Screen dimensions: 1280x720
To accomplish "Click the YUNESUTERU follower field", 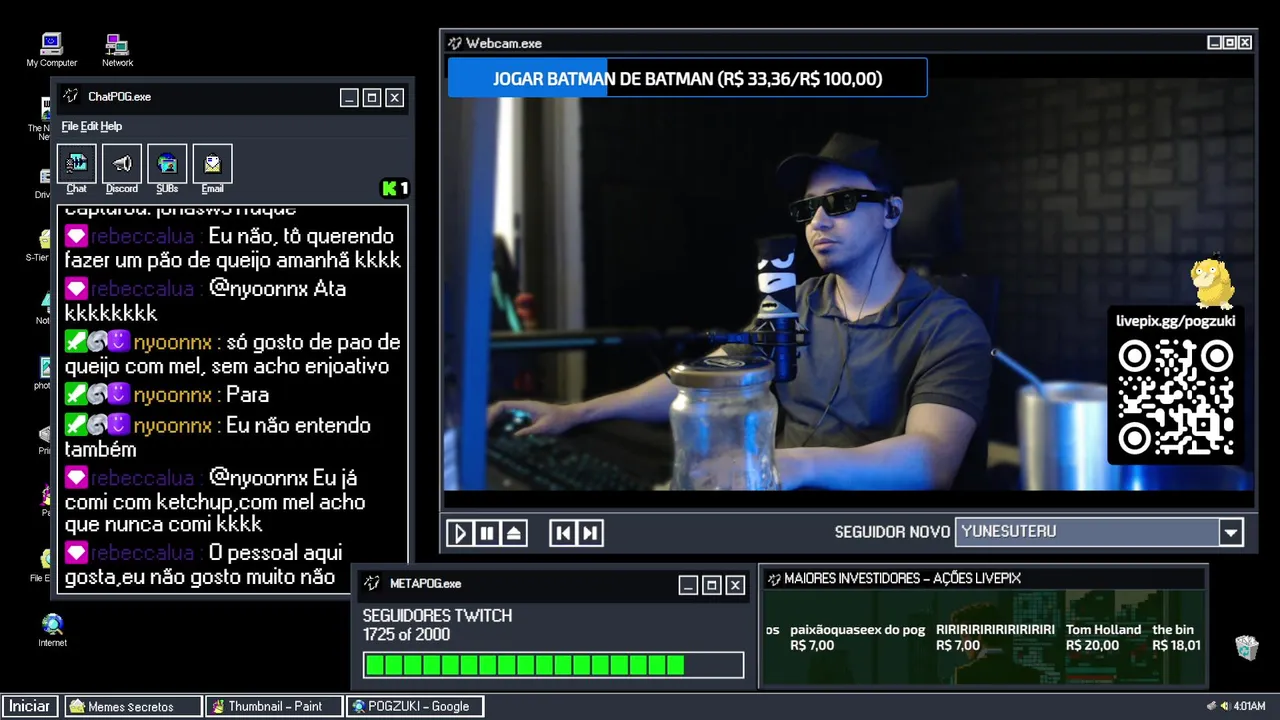I will pyautogui.click(x=1087, y=532).
